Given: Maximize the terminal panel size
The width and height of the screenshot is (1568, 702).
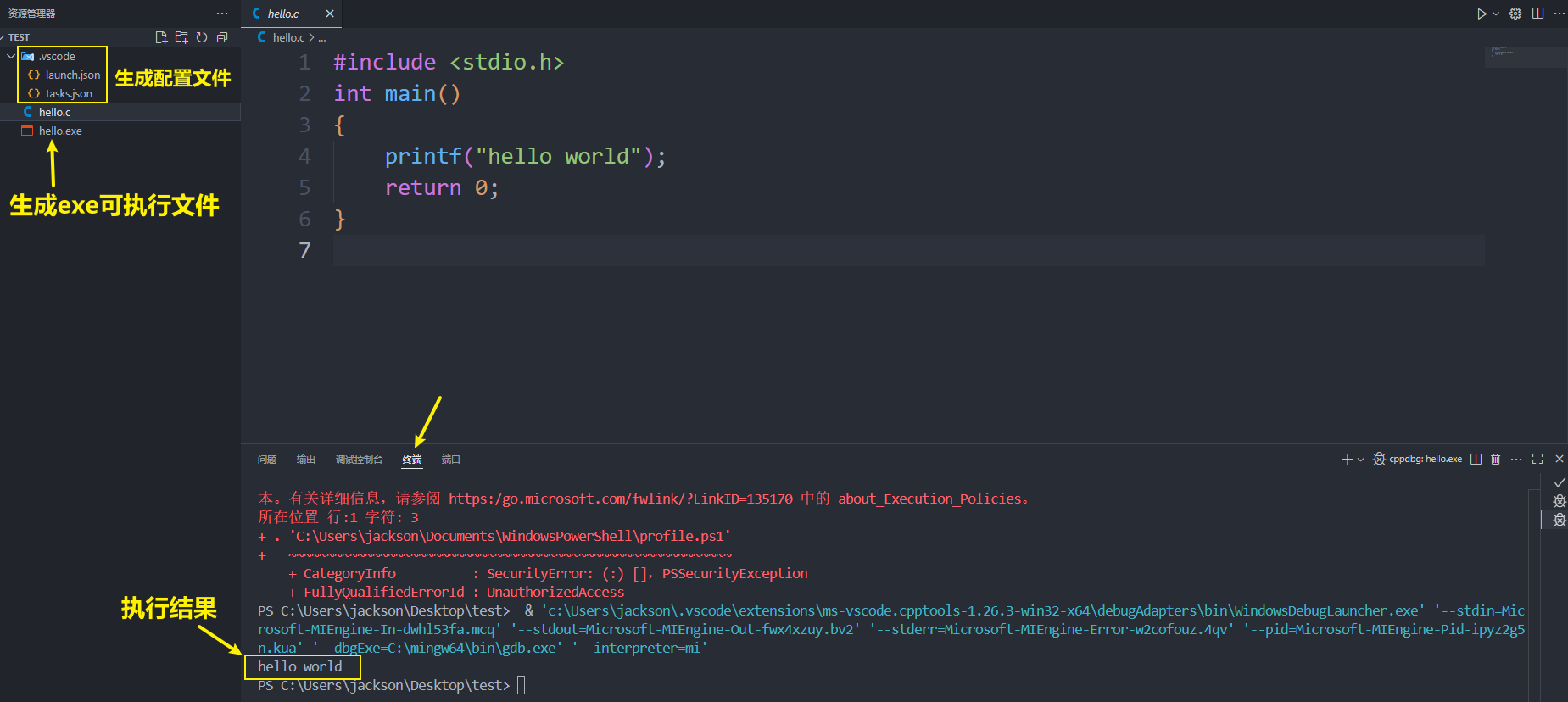Looking at the screenshot, I should [x=1537, y=459].
